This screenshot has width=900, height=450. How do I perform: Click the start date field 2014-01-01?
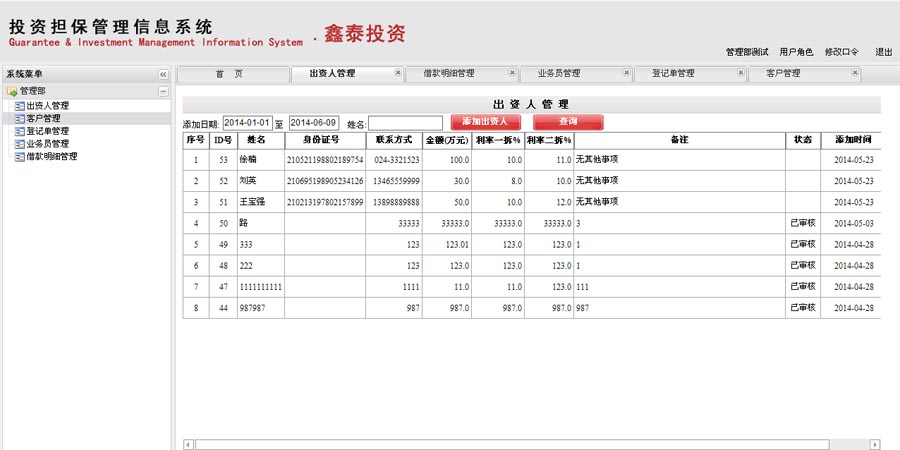click(247, 123)
